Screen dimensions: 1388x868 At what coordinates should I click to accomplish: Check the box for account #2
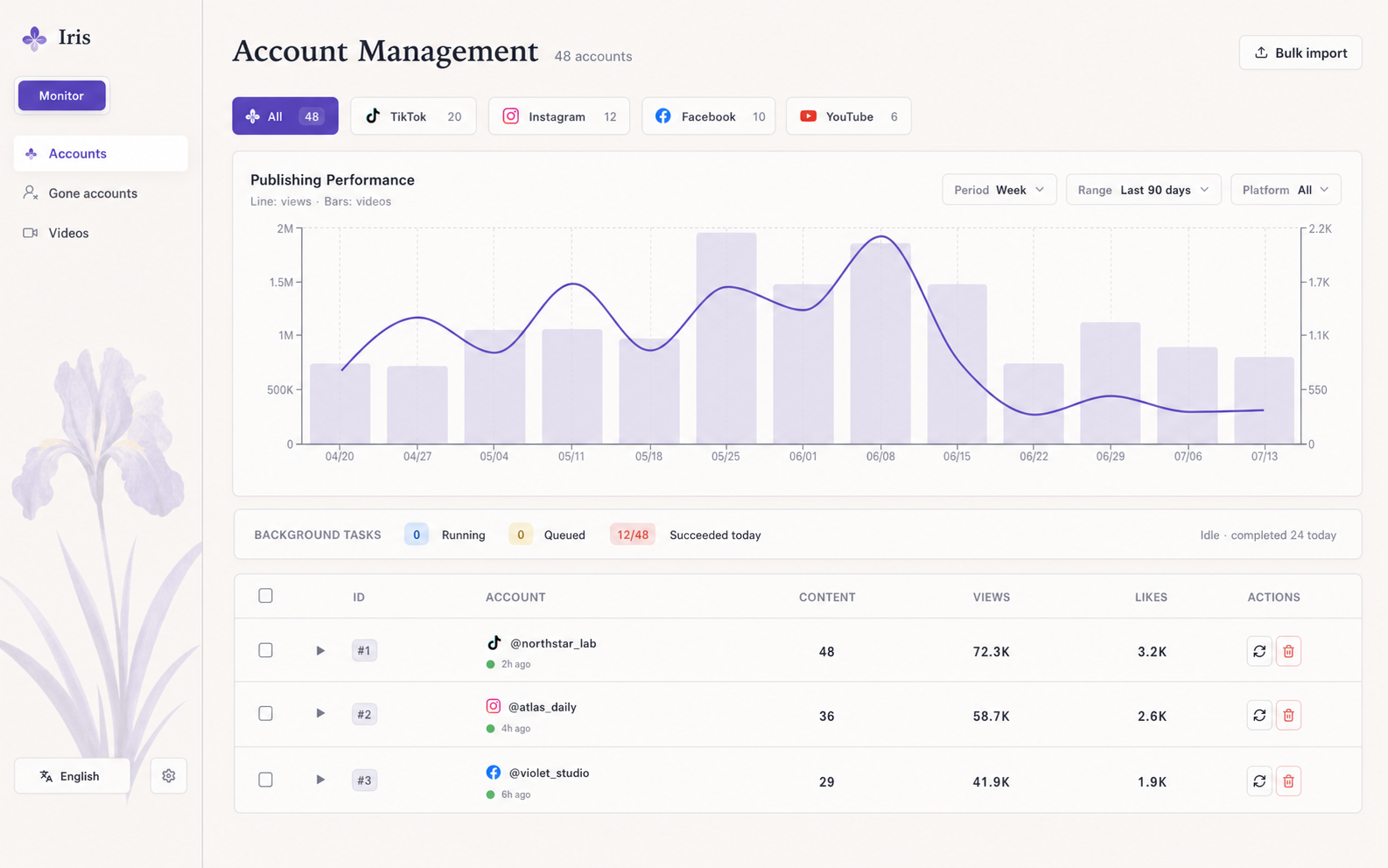tap(266, 713)
